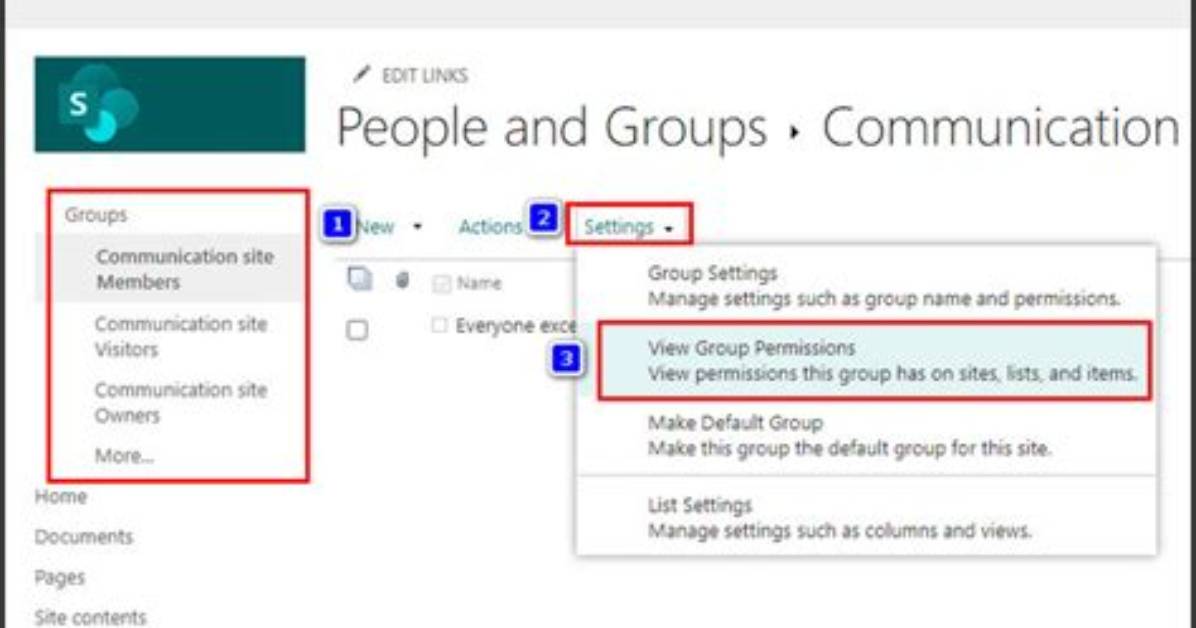Click the More... groups link
Image resolution: width=1196 pixels, height=628 pixels.
(124, 456)
